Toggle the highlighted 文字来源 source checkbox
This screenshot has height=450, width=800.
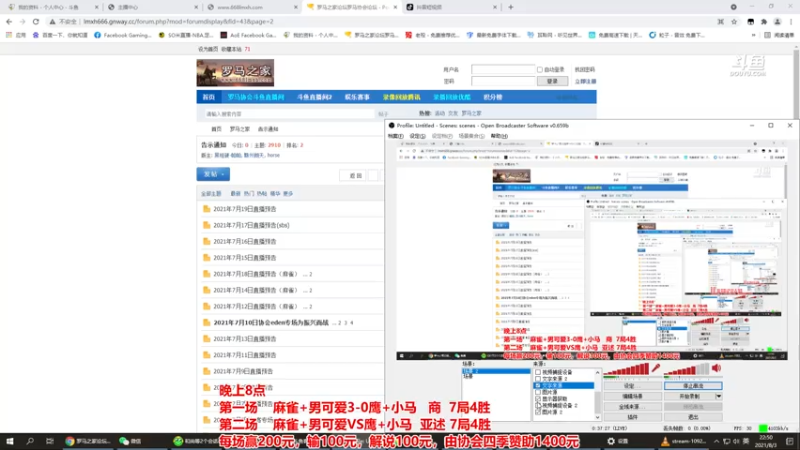(x=538, y=386)
